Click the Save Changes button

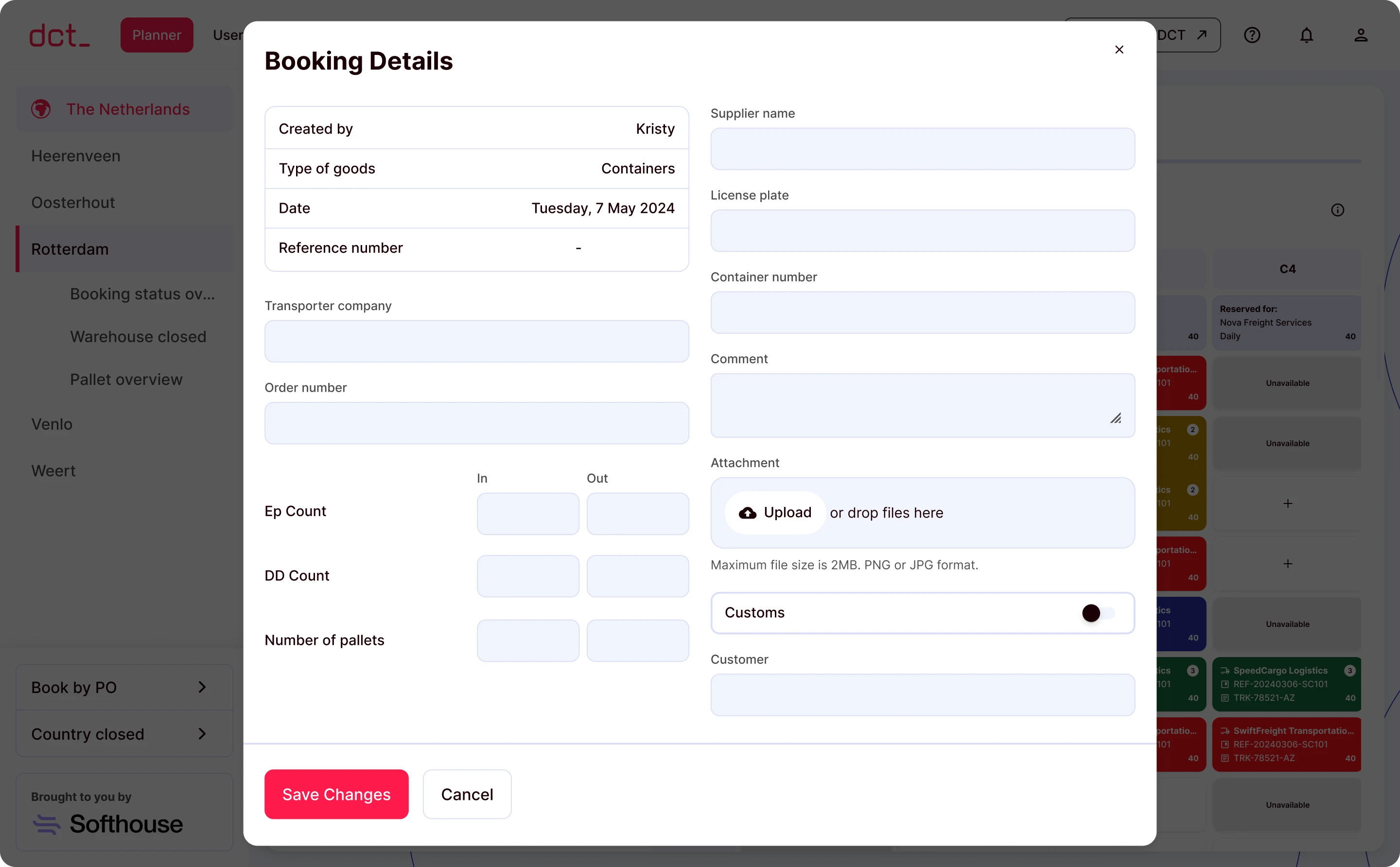(336, 794)
